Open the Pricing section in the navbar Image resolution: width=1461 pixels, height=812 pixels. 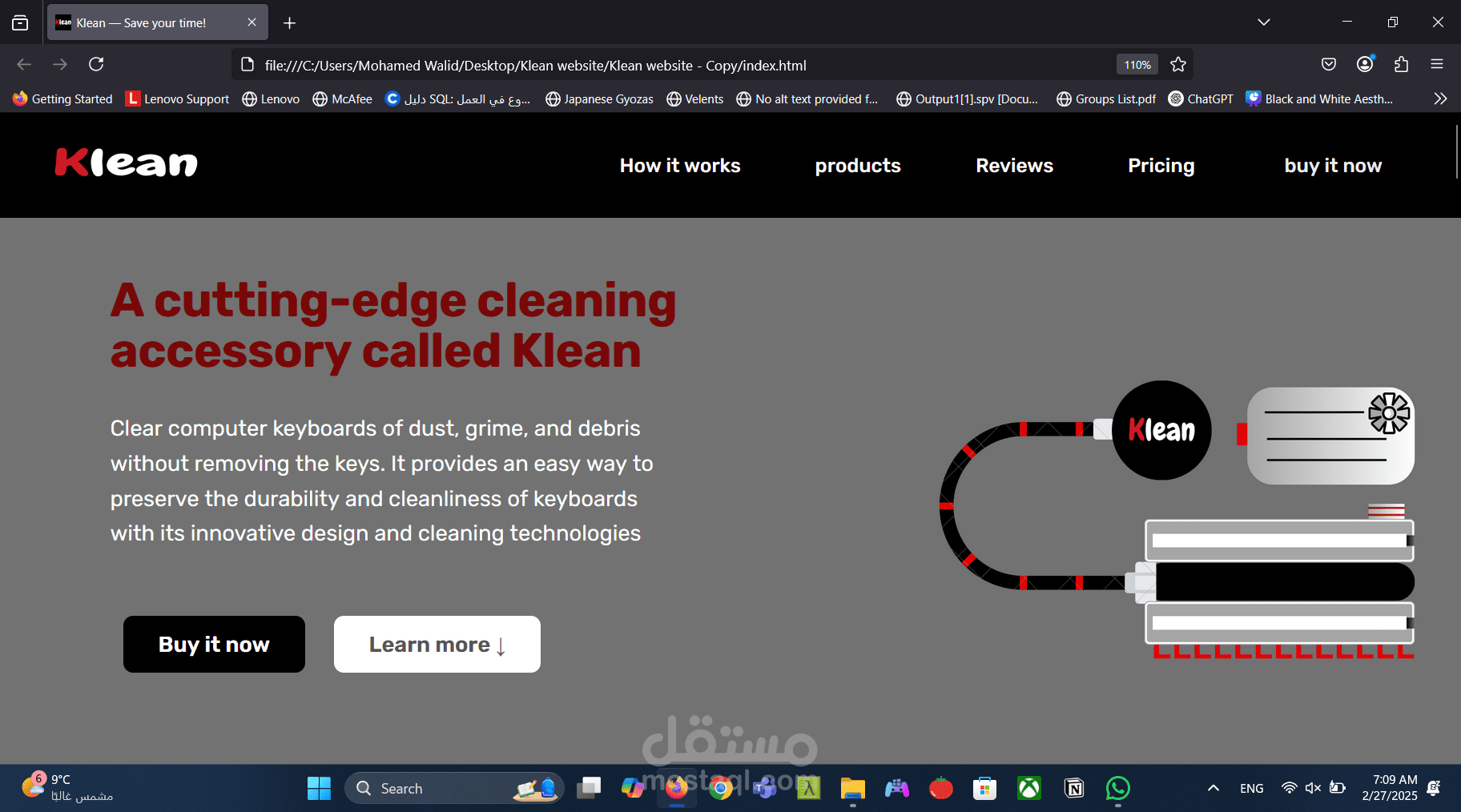1161,166
